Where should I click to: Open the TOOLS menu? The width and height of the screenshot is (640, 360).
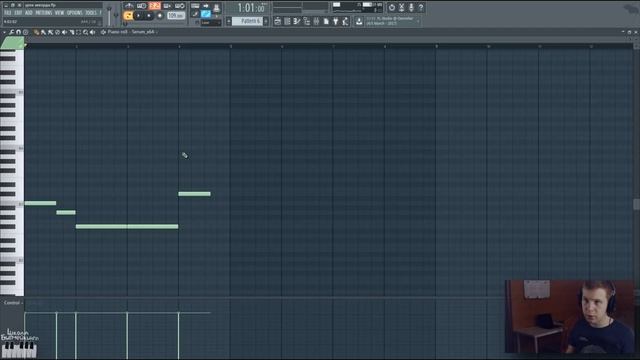91,13
